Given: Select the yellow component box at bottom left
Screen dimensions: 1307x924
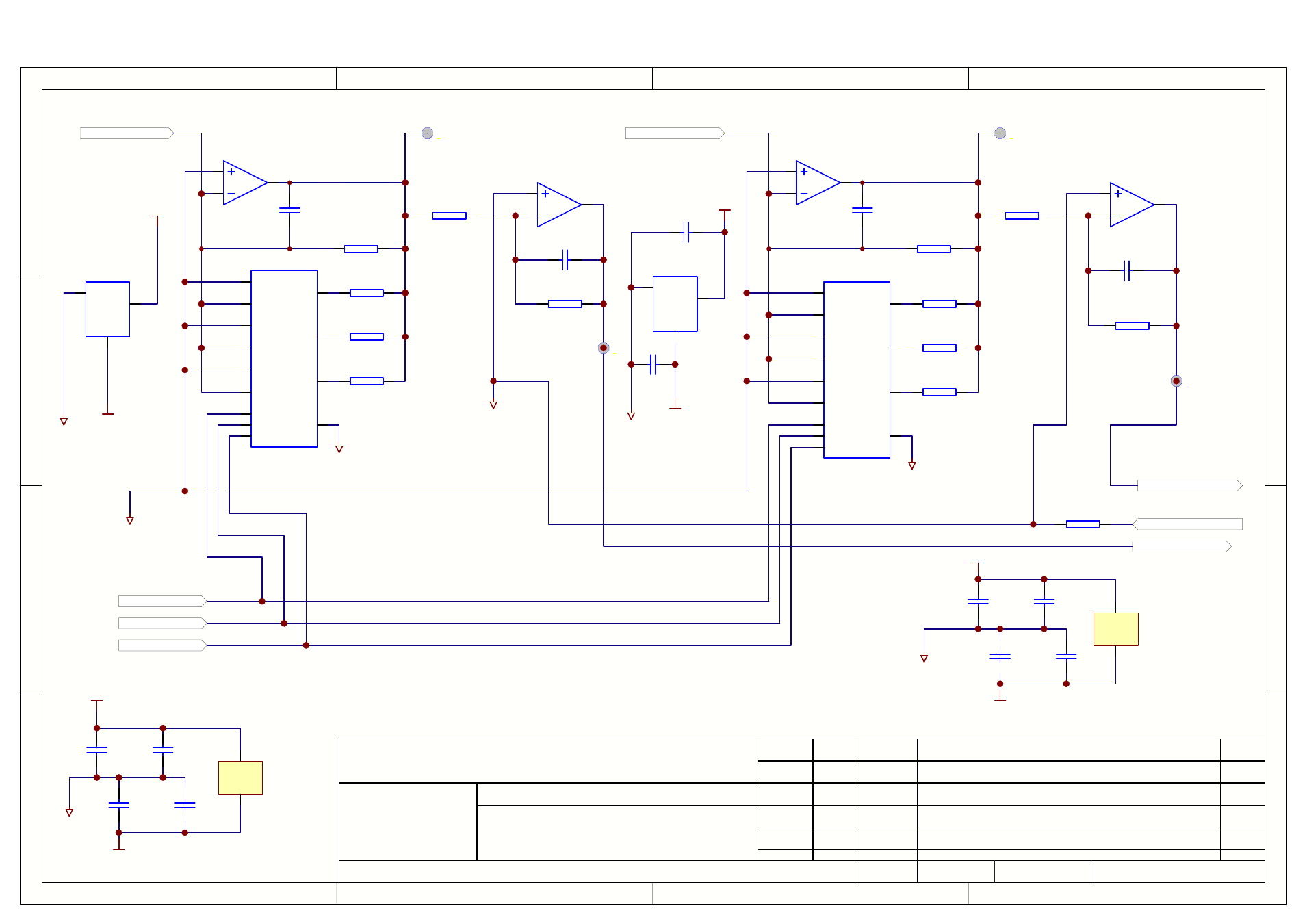Looking at the screenshot, I should click(240, 778).
